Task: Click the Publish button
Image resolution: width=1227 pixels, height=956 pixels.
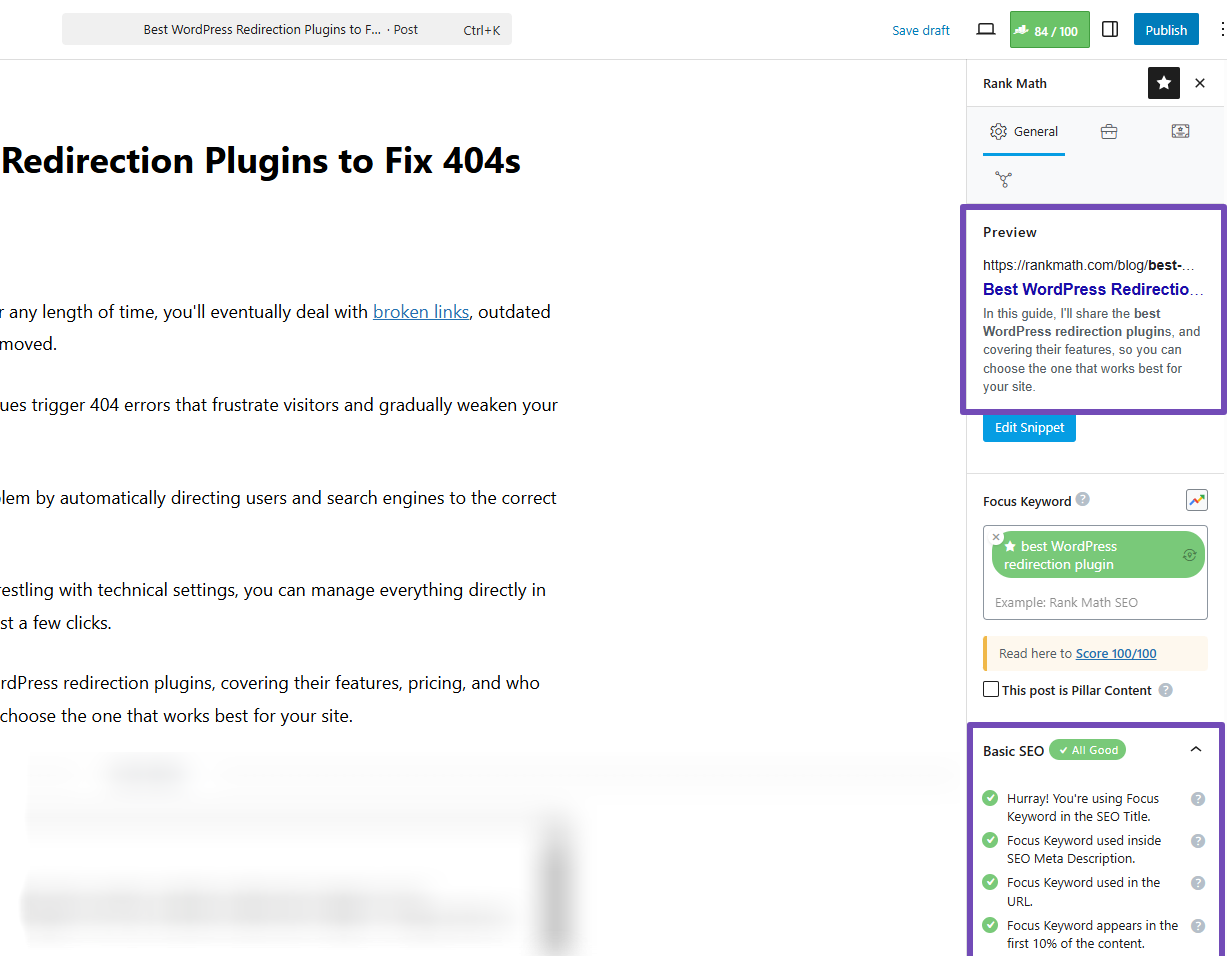Action: [1166, 30]
